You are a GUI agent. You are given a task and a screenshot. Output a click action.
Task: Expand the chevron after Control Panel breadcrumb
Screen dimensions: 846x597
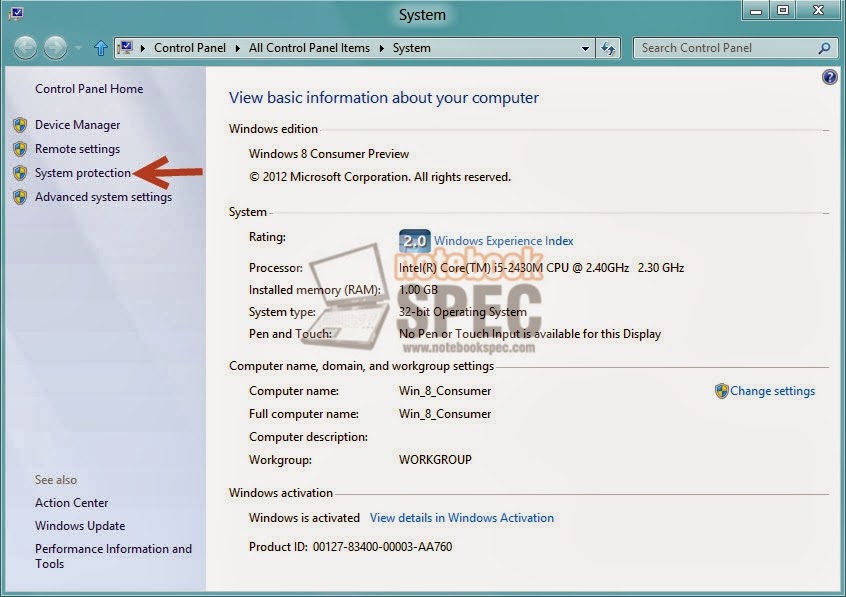(237, 48)
